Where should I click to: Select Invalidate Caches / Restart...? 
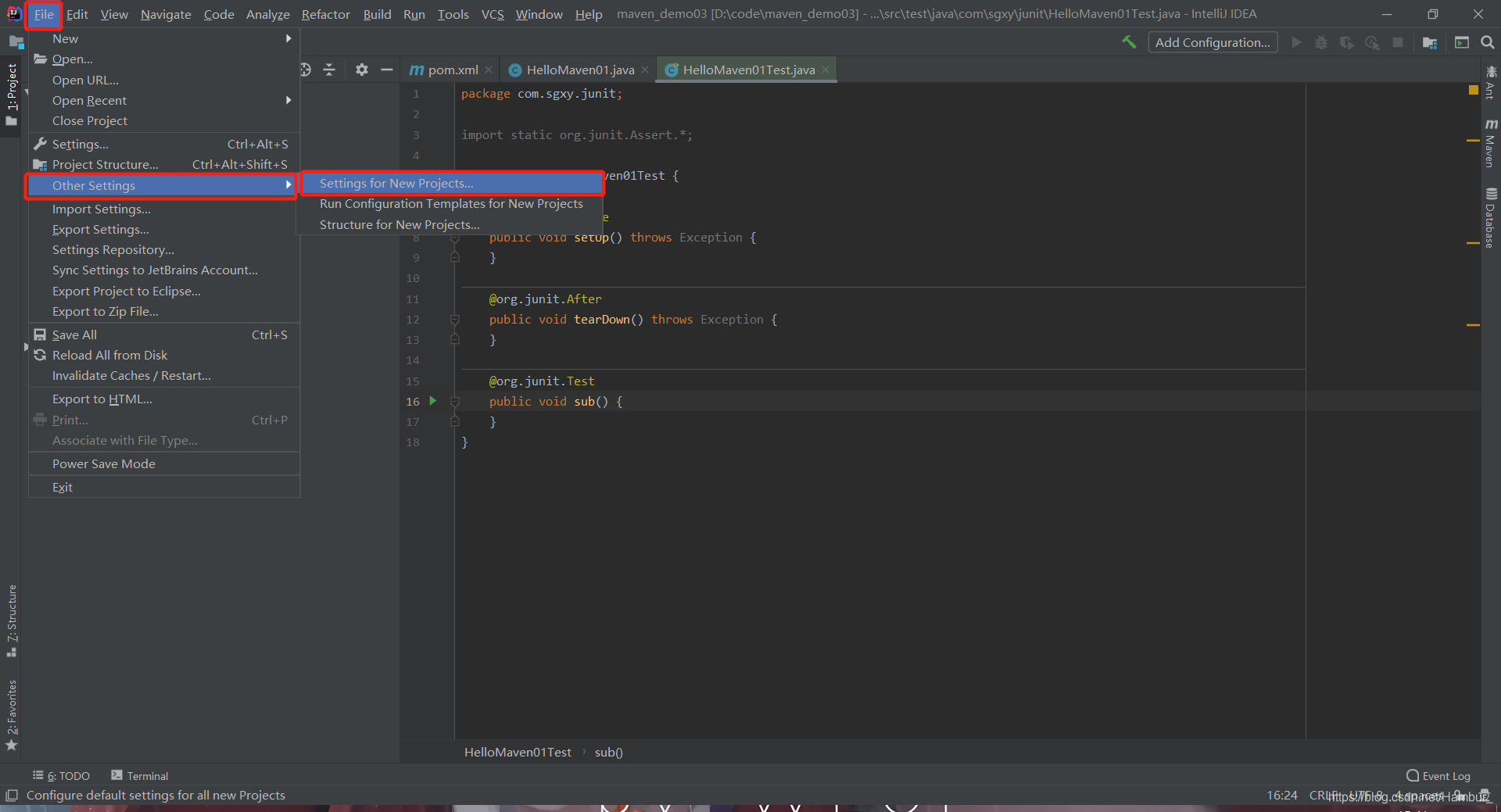pyautogui.click(x=164, y=375)
